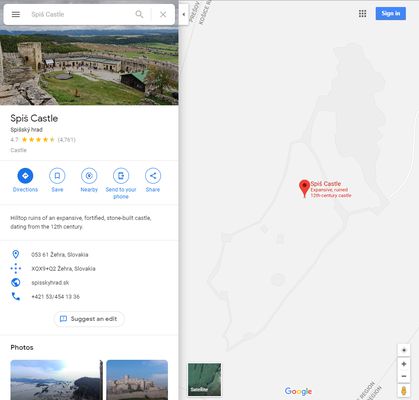
Task: Click the star rating row
Action: [38, 140]
